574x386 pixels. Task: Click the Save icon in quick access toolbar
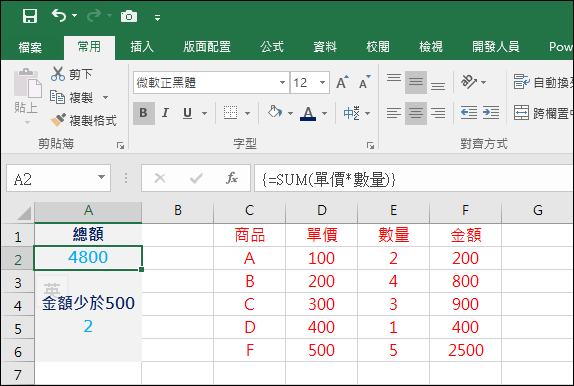(30, 16)
